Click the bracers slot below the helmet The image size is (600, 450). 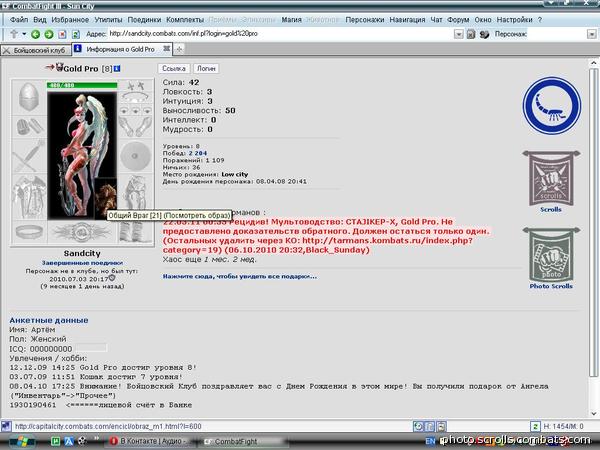click(x=29, y=127)
